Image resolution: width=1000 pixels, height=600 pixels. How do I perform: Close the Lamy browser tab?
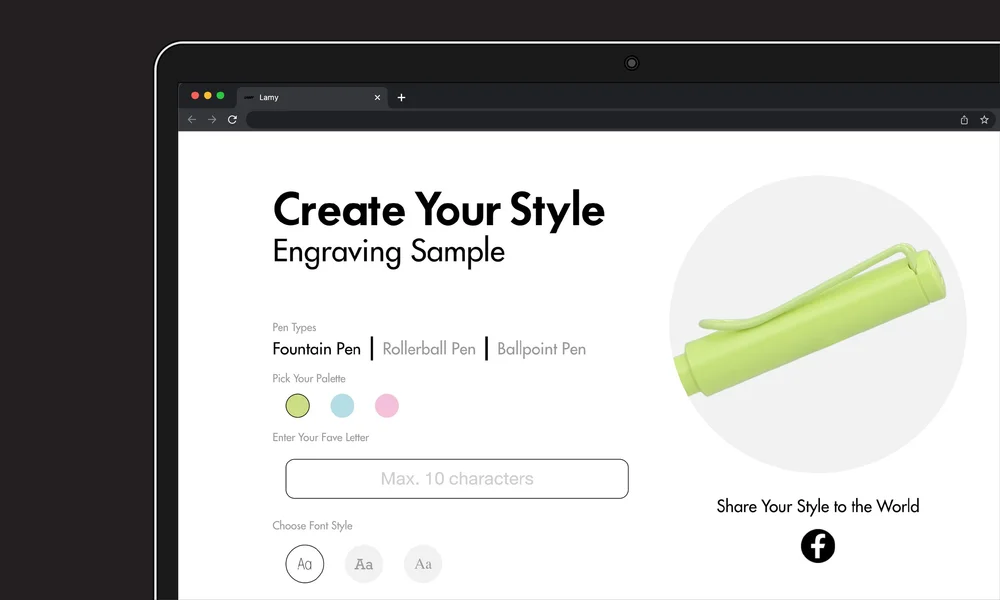coord(377,98)
